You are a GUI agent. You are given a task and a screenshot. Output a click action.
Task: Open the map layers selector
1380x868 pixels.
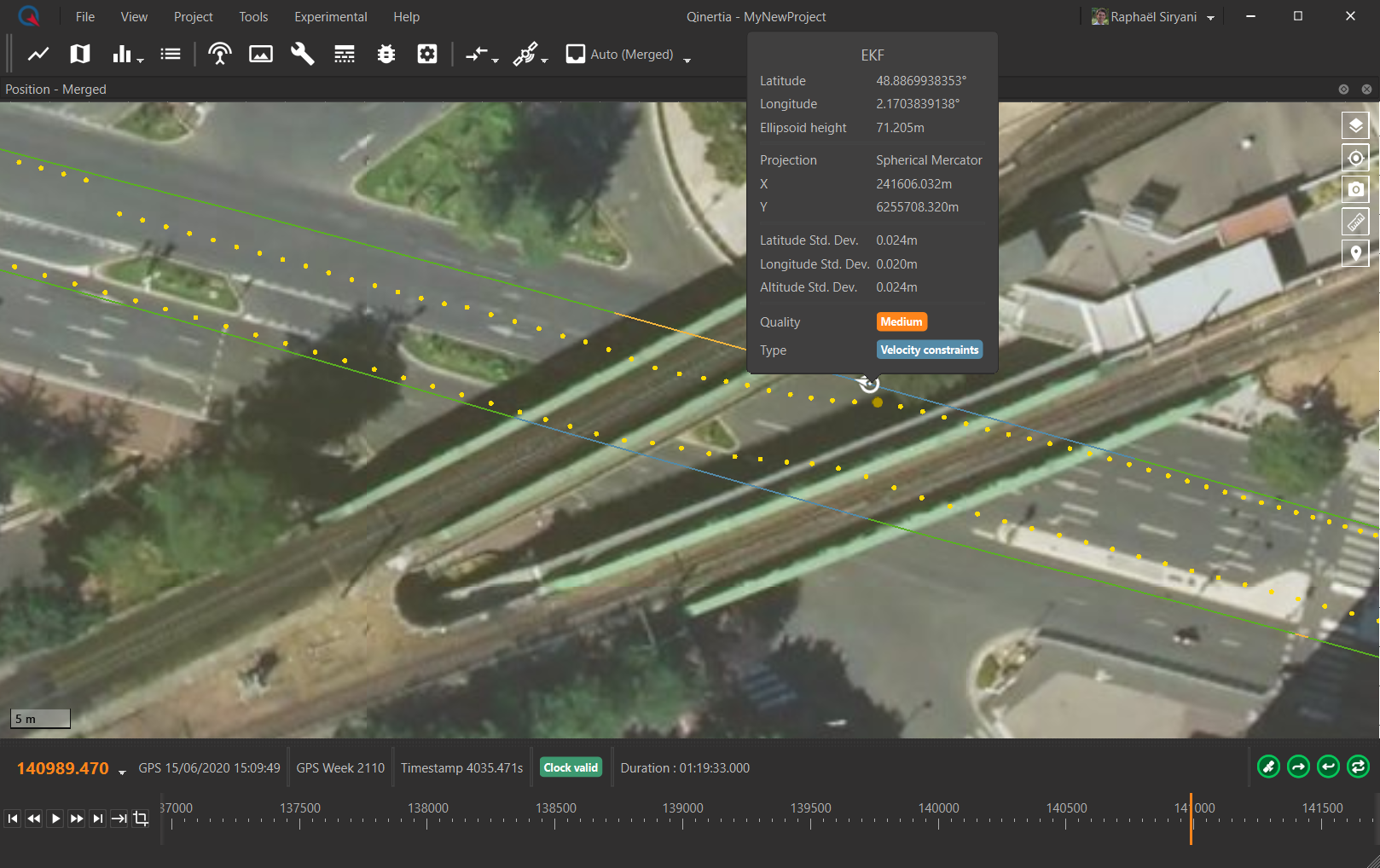(x=1354, y=126)
